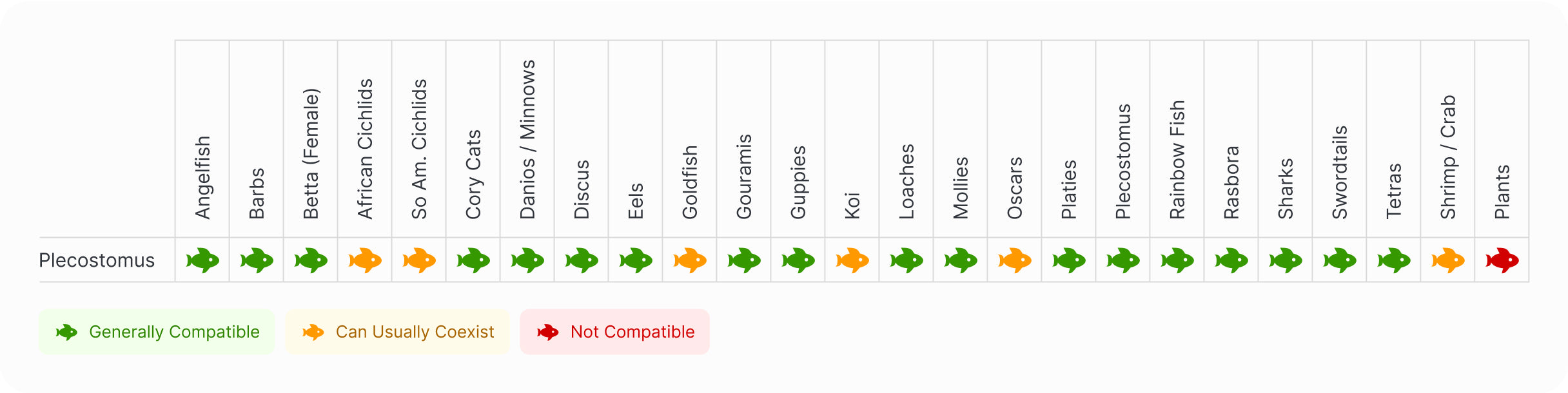Viewport: 1568px width, 393px height.
Task: Click the Not Compatible legend badge
Action: (614, 332)
